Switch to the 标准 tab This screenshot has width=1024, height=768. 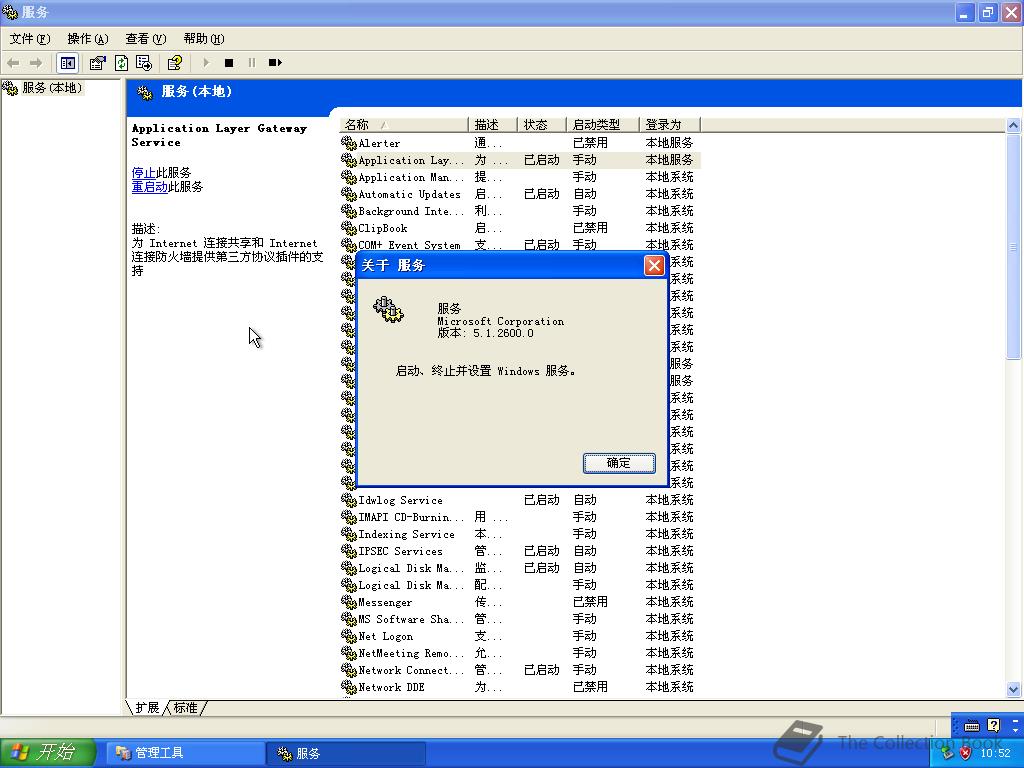pyautogui.click(x=185, y=707)
